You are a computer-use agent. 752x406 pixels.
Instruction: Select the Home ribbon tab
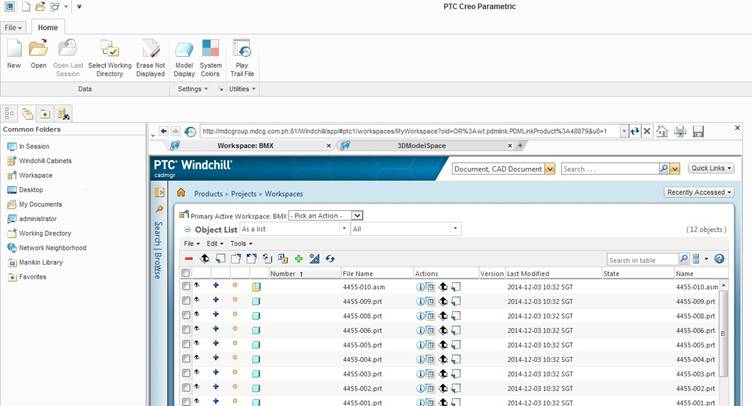47,27
